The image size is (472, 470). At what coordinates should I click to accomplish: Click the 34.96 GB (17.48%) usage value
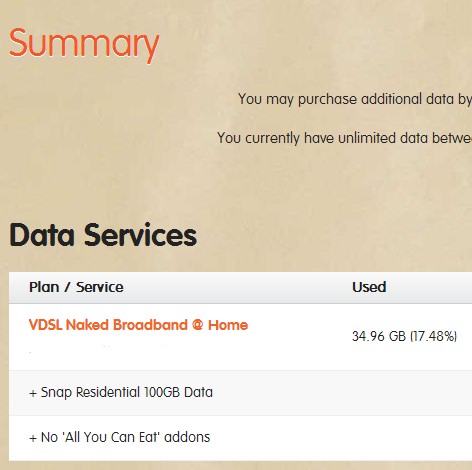pos(404,336)
